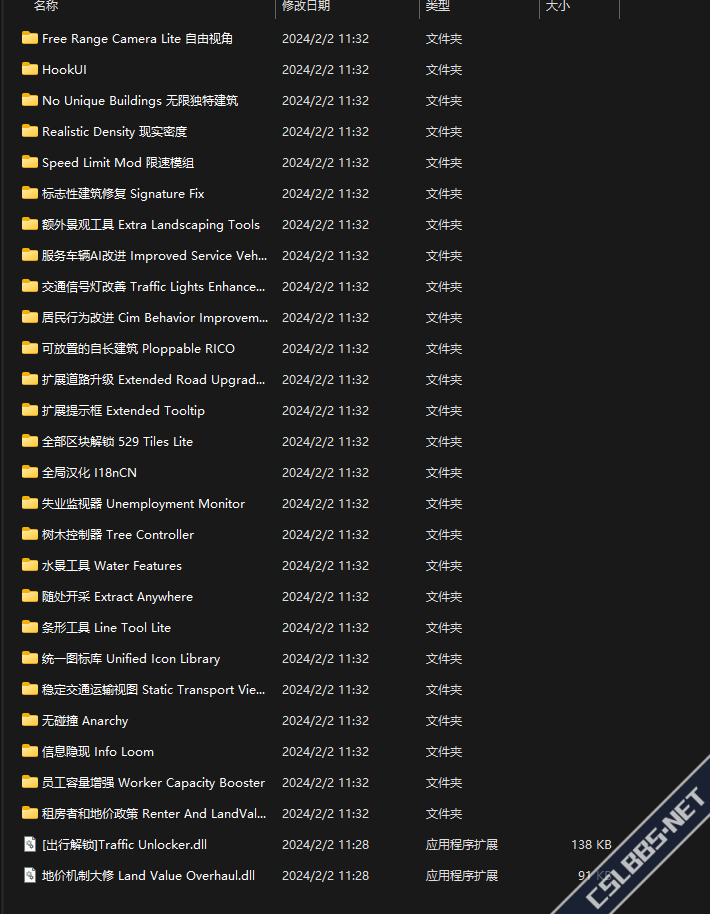
Task: Sort by the 名称 column header
Action: [46, 6]
